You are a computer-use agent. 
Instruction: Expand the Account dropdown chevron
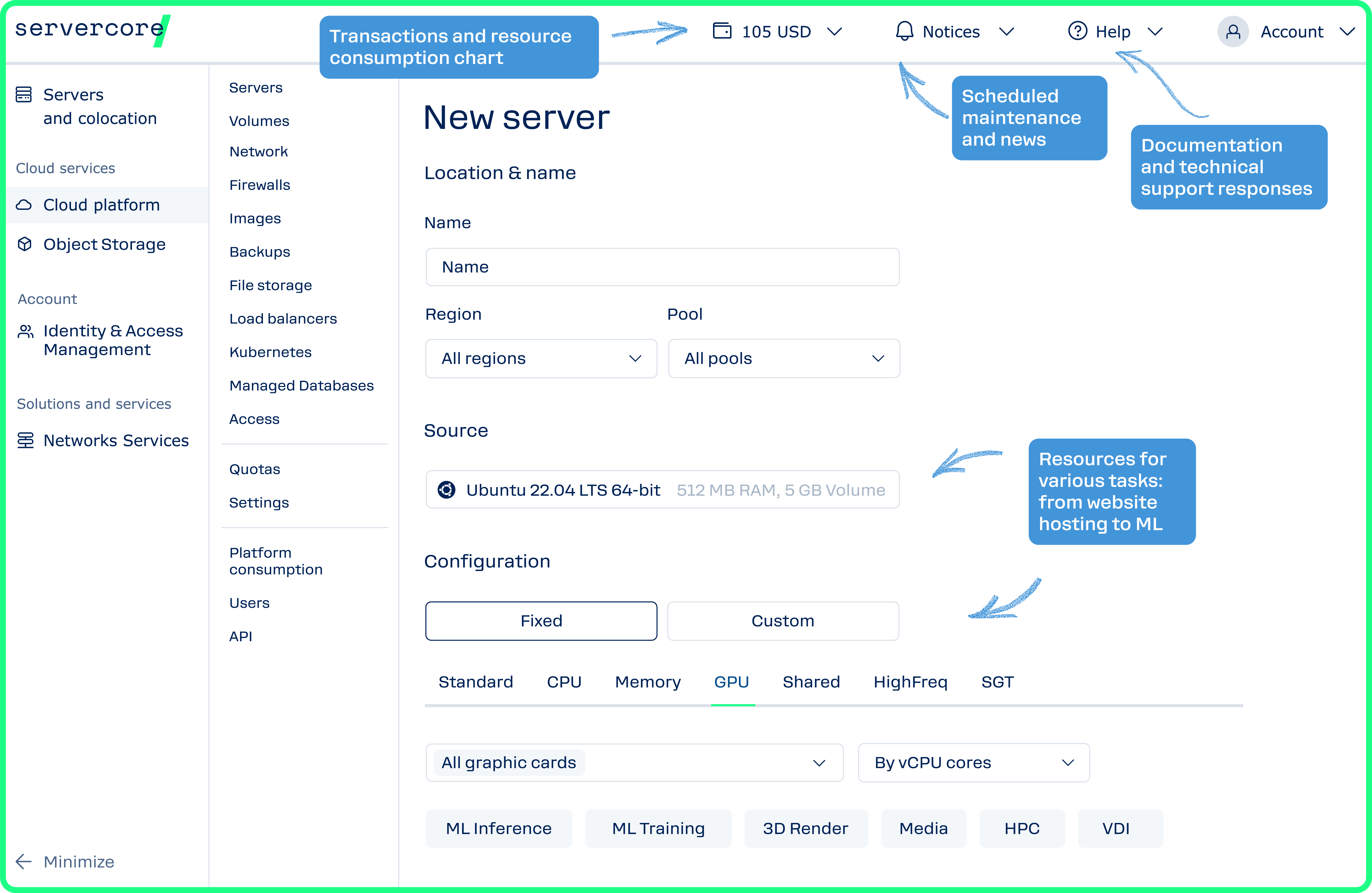[1347, 32]
